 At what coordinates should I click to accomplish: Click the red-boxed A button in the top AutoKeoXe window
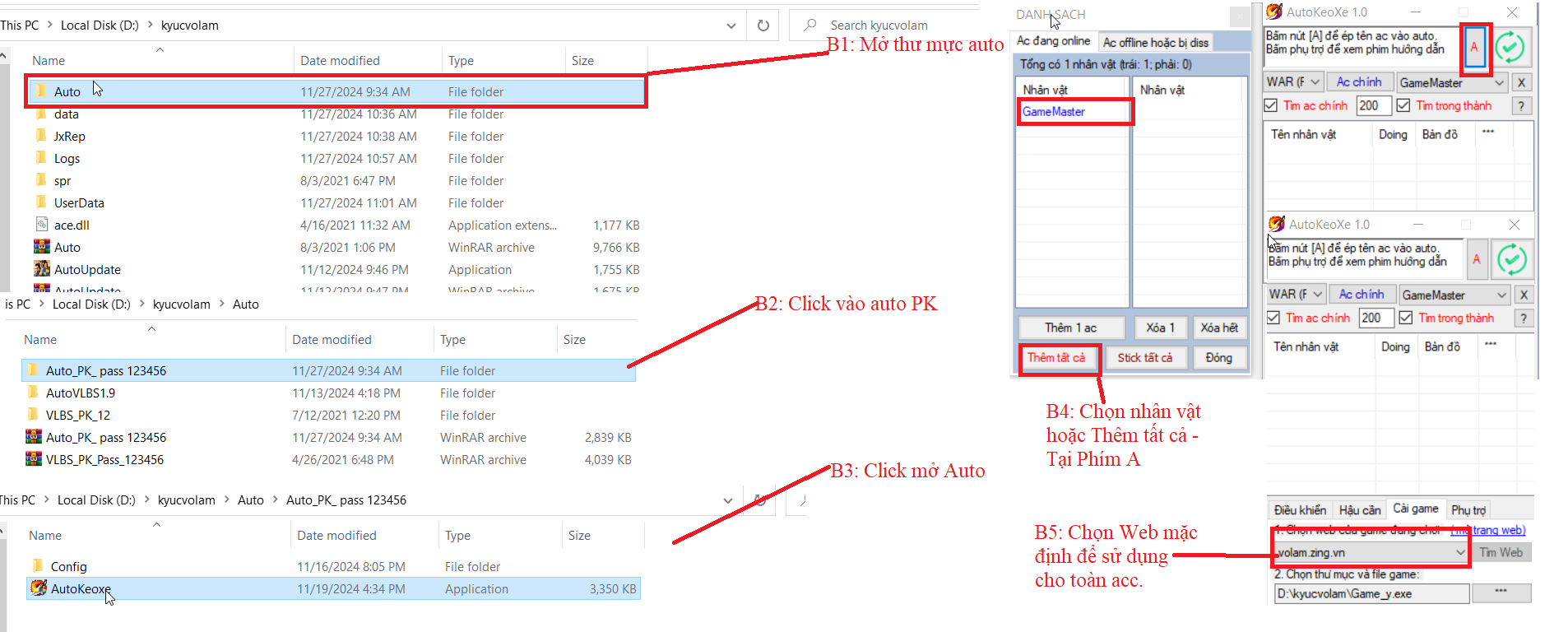click(x=1474, y=48)
